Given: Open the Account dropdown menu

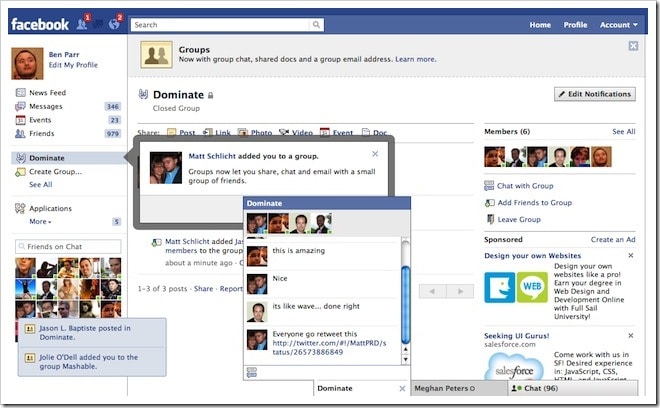Looking at the screenshot, I should coord(619,25).
